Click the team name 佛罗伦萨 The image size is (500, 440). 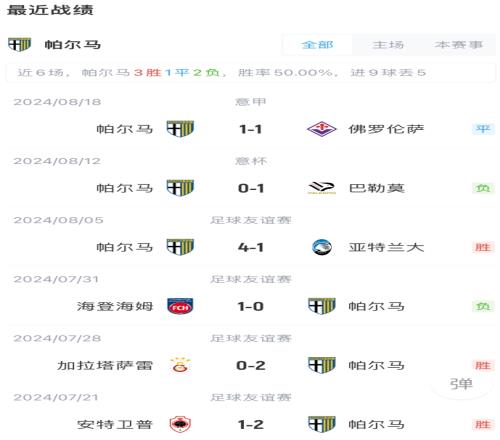click(386, 129)
